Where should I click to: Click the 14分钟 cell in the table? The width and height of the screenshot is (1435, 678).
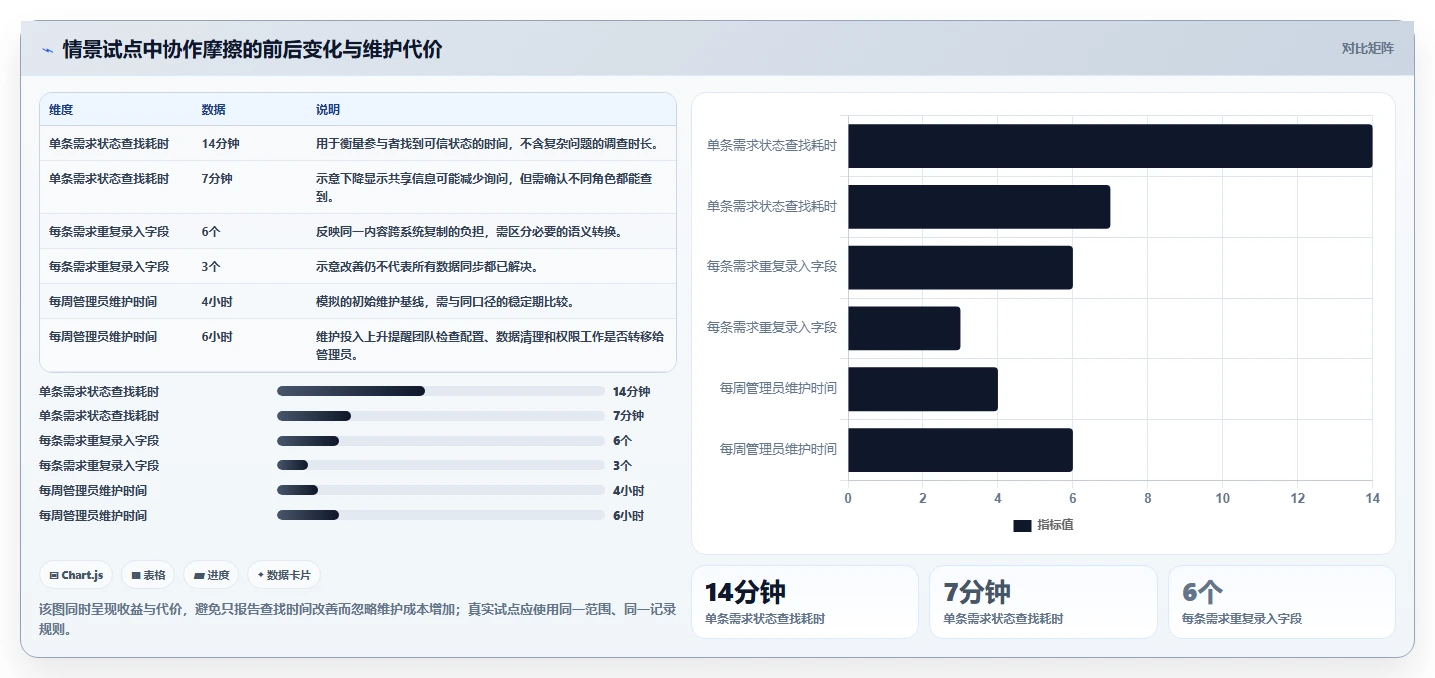pos(220,144)
